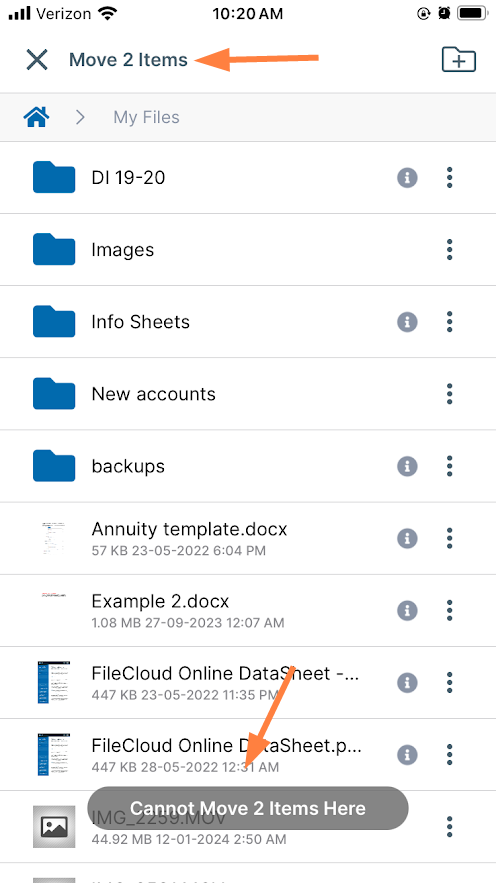Screen dimensions: 496x883
Task: Open more options for DI 19-20
Action: tap(449, 178)
